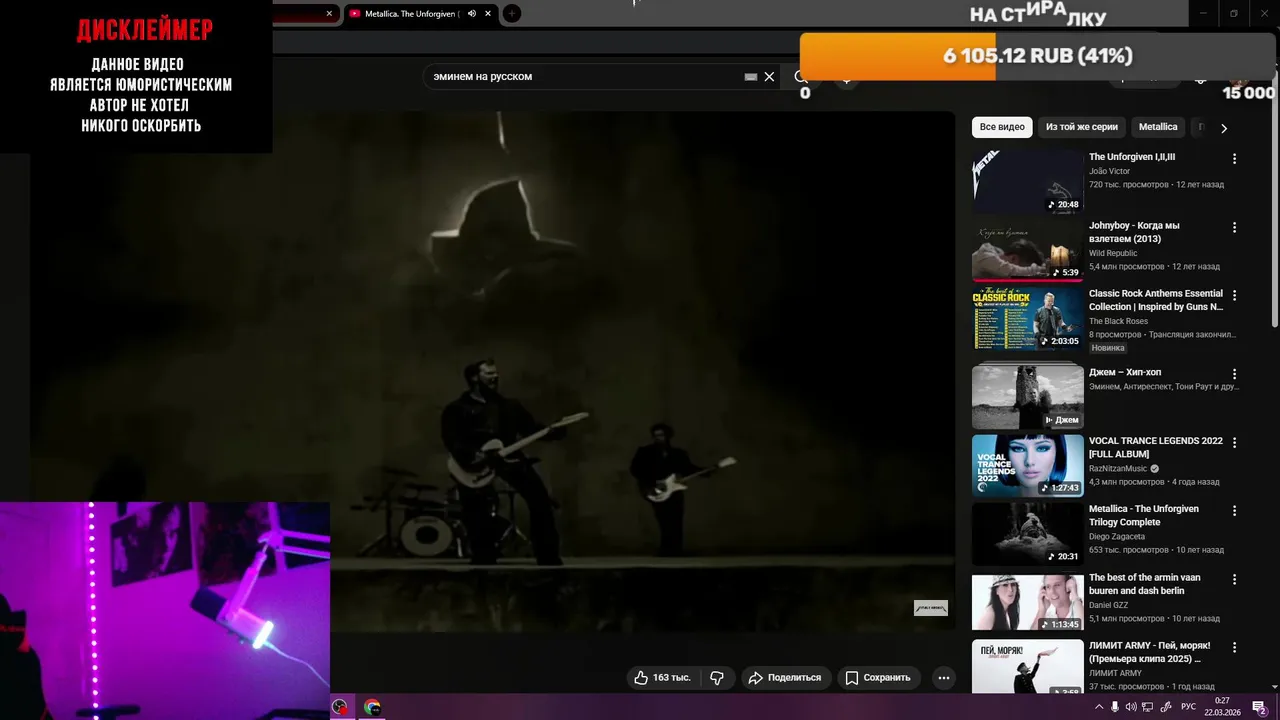Select the Из той же серии filter chip
The image size is (1280, 720).
point(1082,127)
